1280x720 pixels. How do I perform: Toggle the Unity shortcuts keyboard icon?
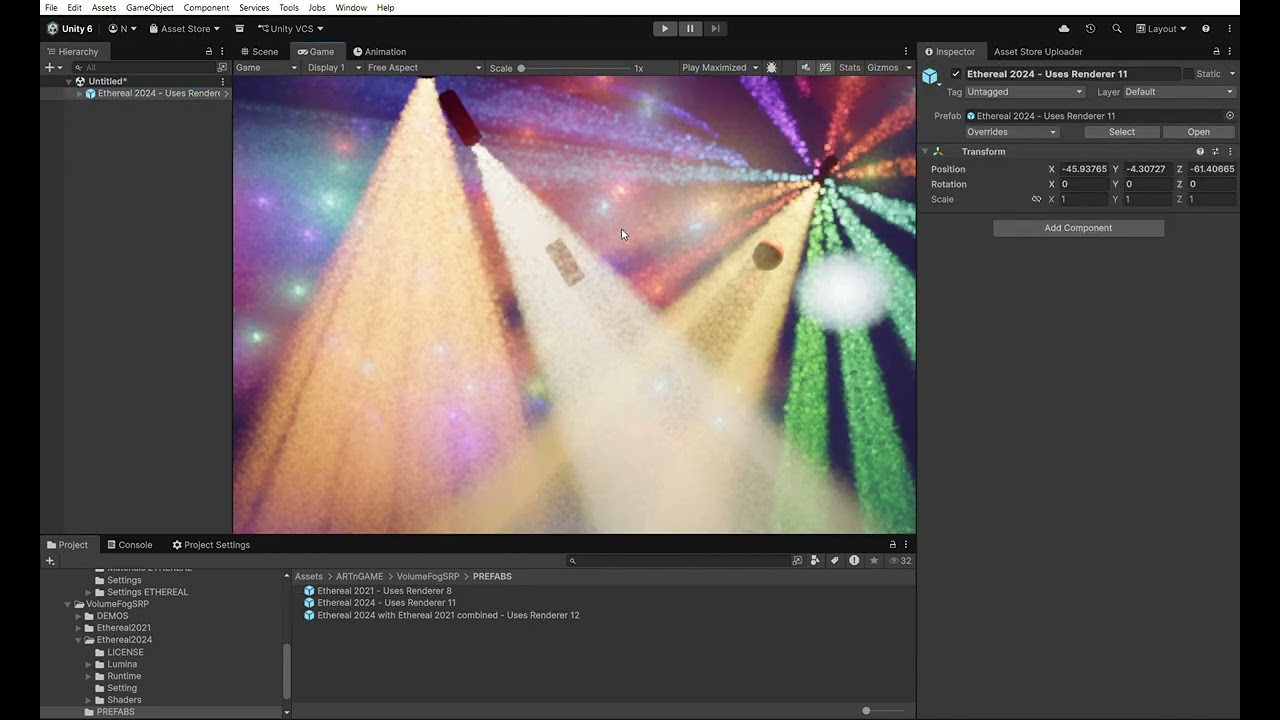(x=825, y=68)
